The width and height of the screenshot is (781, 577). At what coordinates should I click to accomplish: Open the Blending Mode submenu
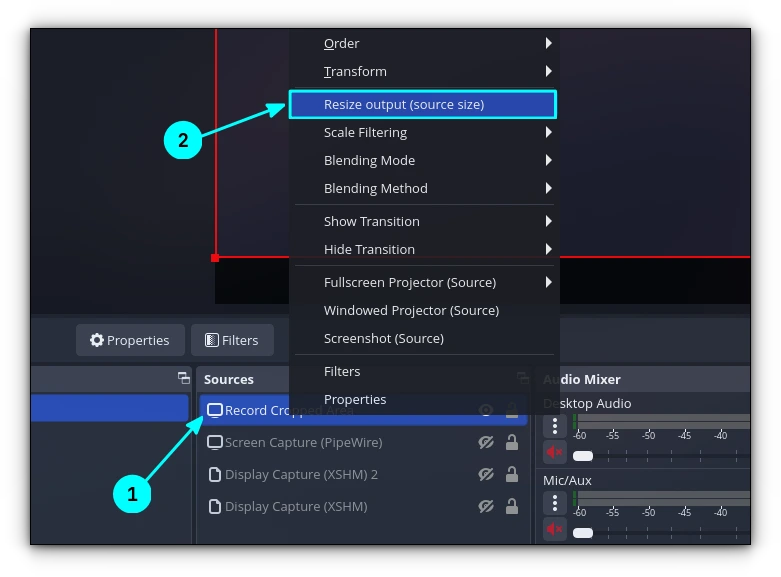(424, 160)
